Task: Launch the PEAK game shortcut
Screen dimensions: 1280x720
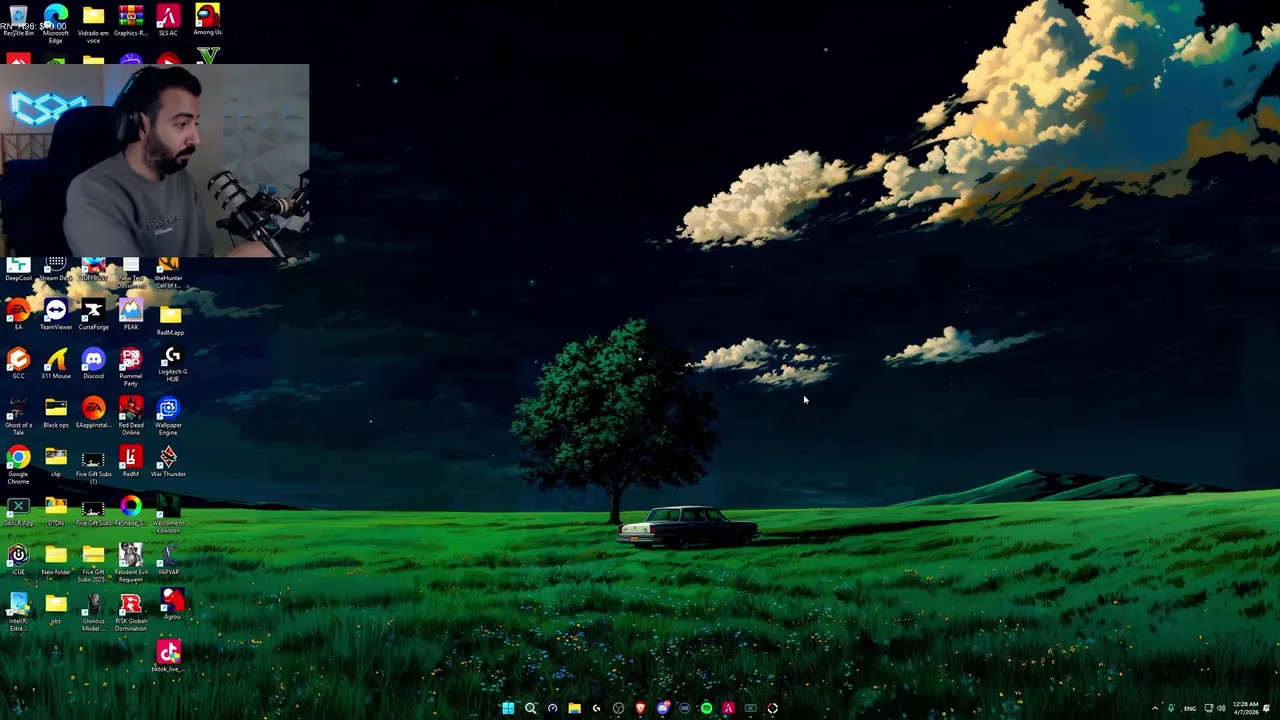Action: click(x=131, y=315)
